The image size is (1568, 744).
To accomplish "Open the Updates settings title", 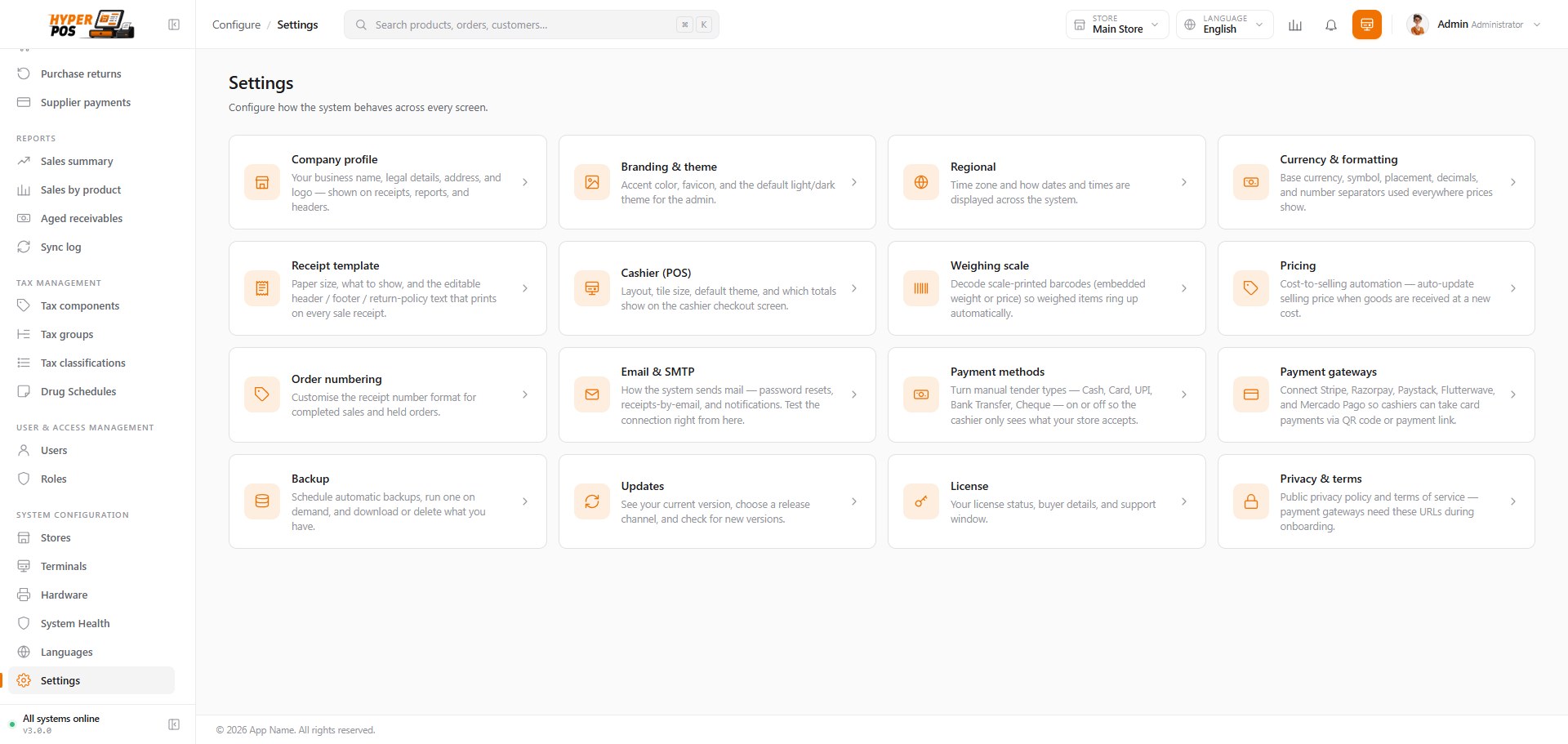I will (642, 486).
